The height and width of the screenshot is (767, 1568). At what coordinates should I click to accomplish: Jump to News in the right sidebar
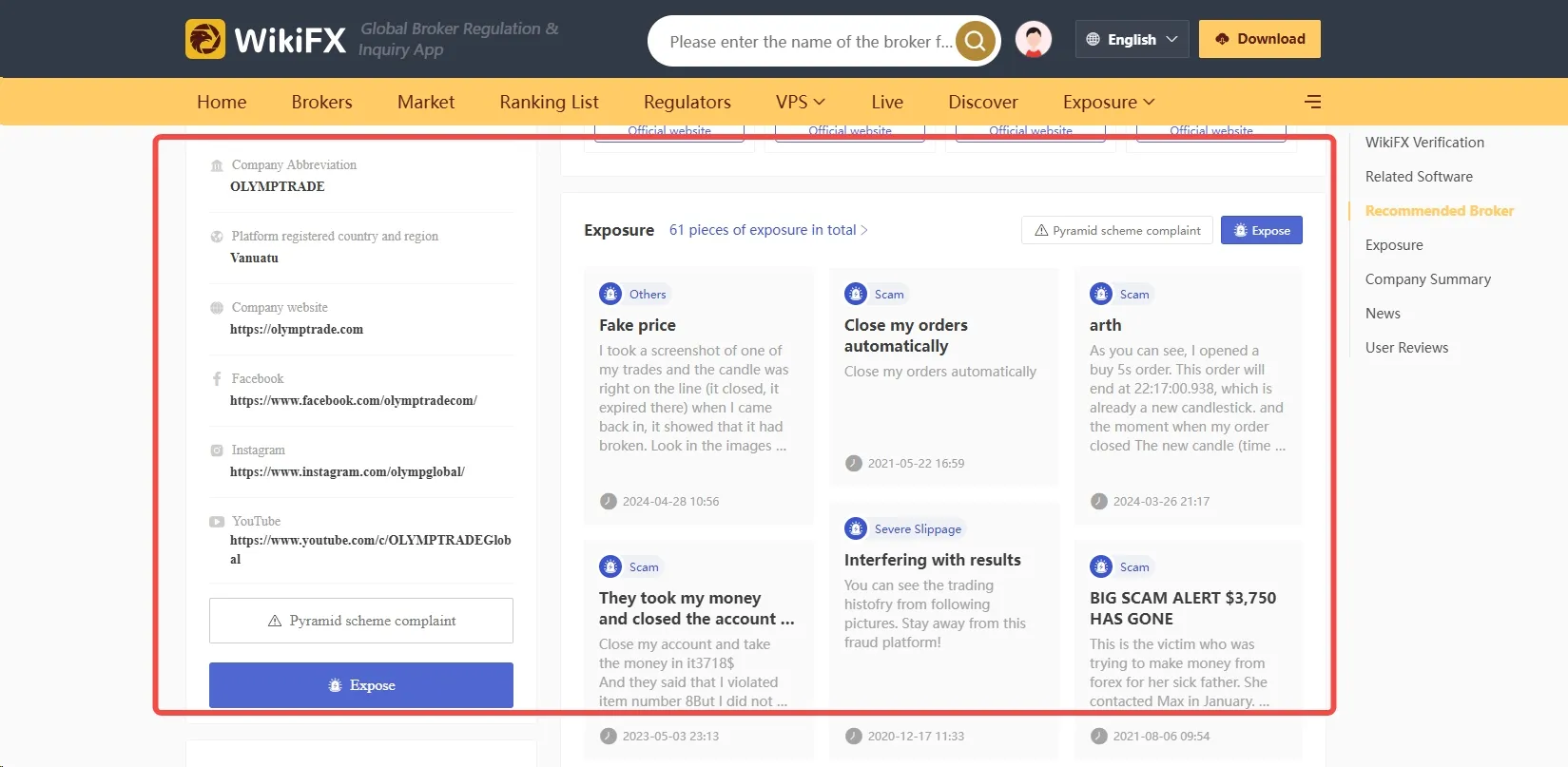(1383, 314)
